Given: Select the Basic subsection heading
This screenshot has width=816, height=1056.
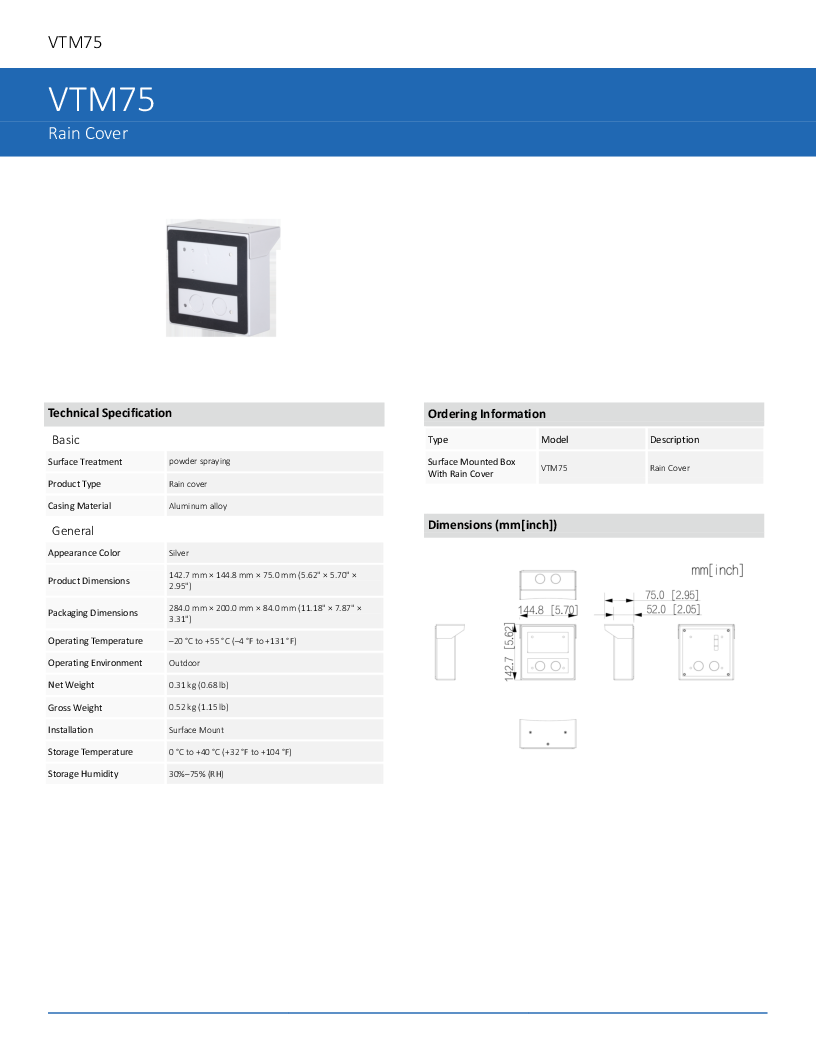Looking at the screenshot, I should point(66,440).
